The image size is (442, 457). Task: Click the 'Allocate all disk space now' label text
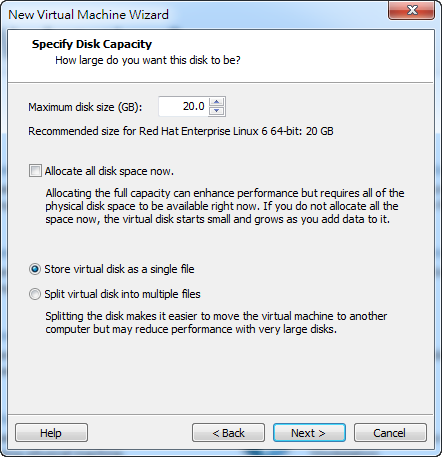click(109, 171)
